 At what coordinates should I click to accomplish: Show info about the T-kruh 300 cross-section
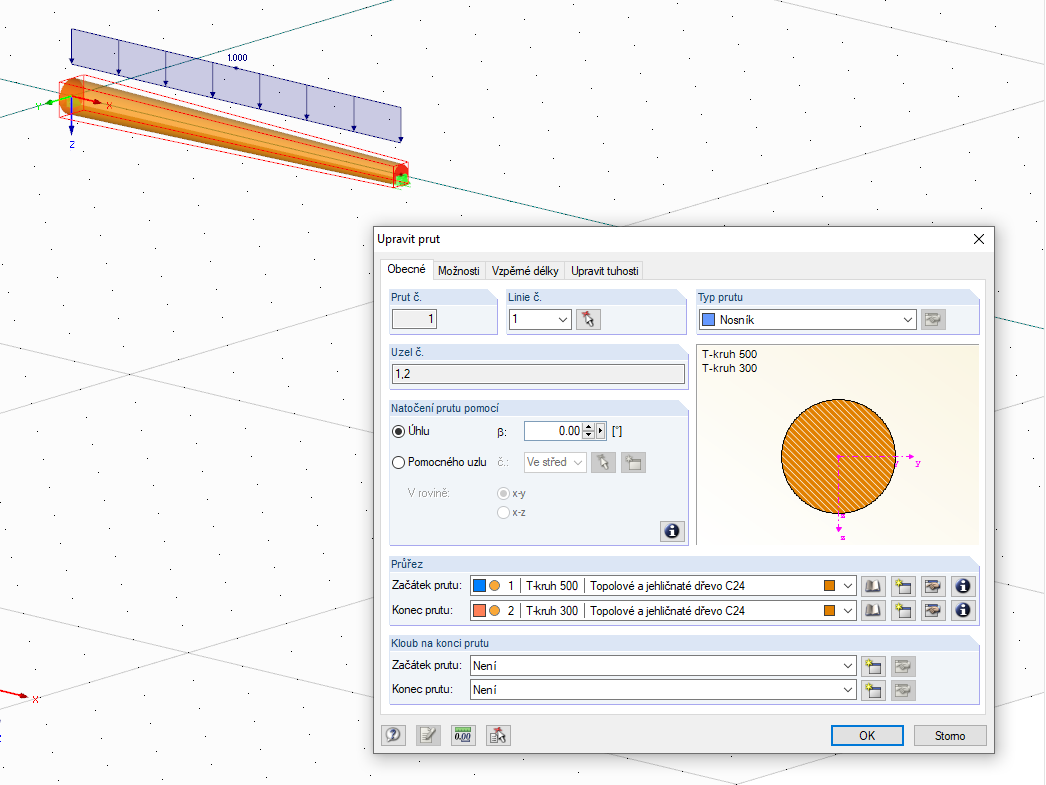[961, 610]
